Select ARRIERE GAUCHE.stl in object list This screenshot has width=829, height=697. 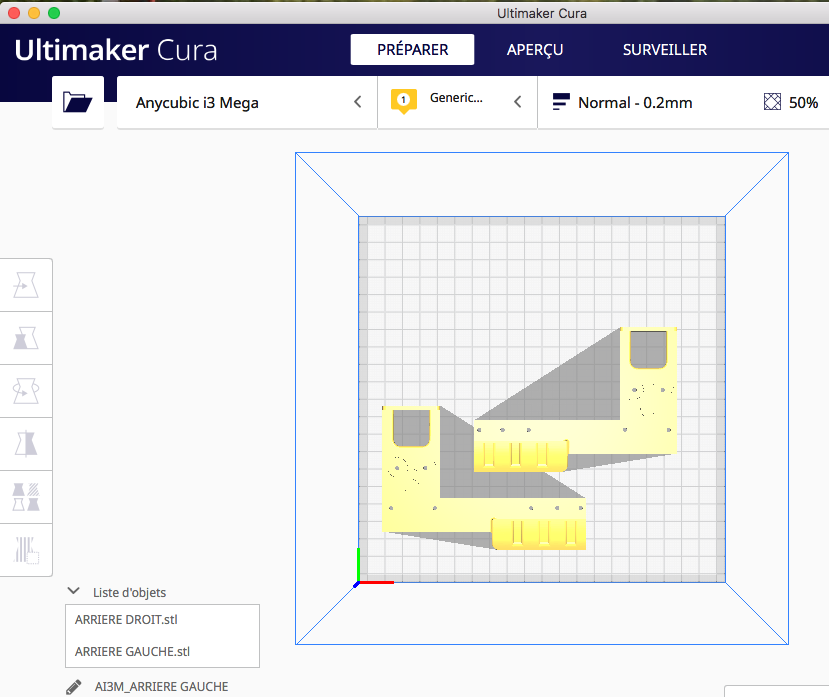[x=162, y=652]
